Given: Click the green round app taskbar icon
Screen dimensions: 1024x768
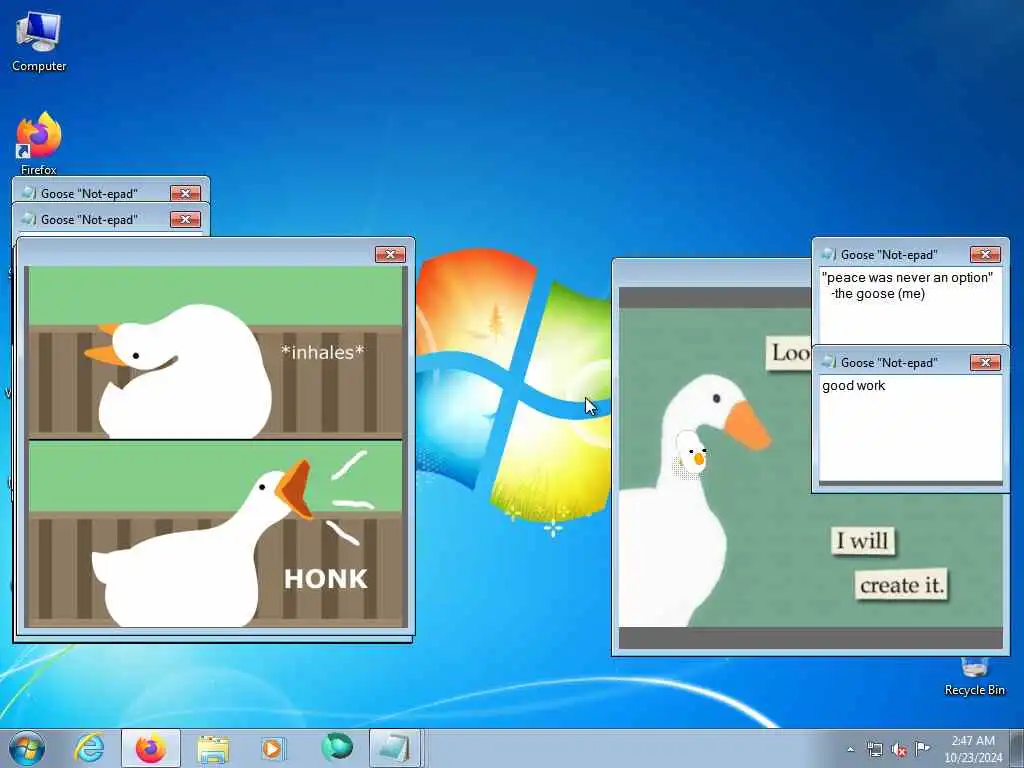Looking at the screenshot, I should 336,748.
